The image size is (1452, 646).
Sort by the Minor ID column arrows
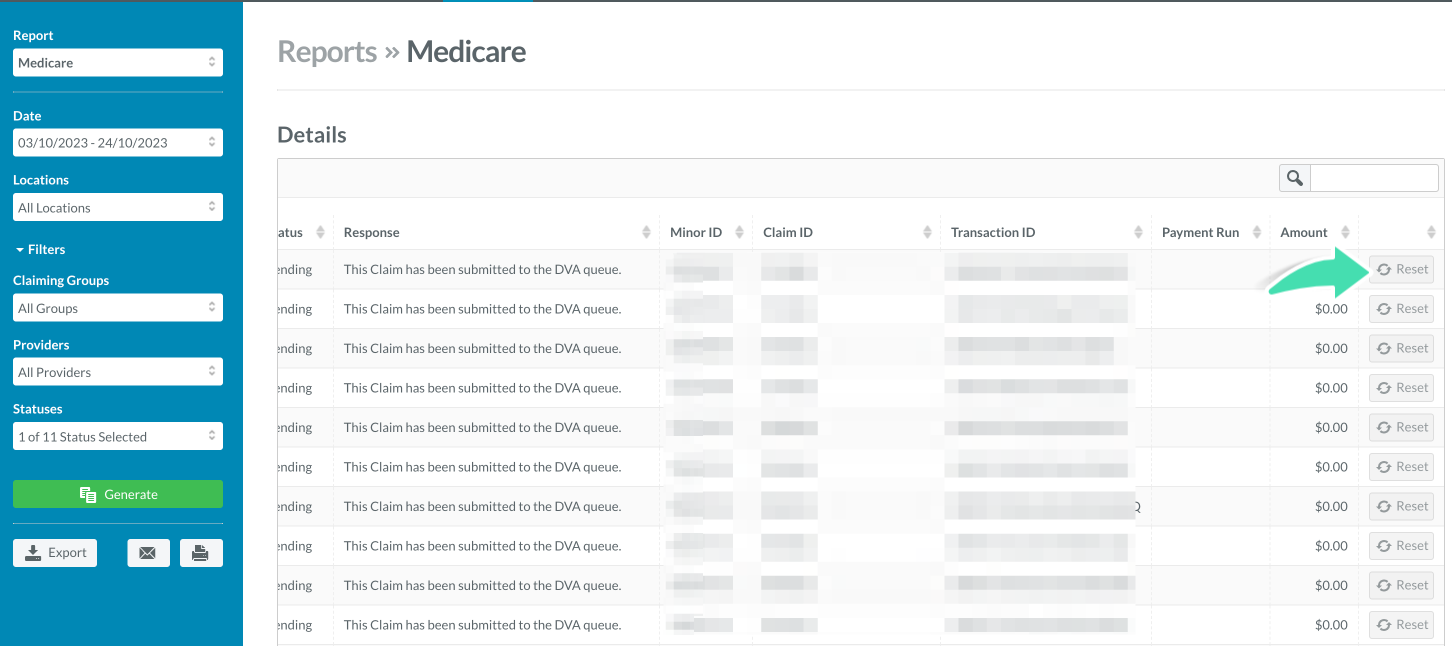point(739,232)
